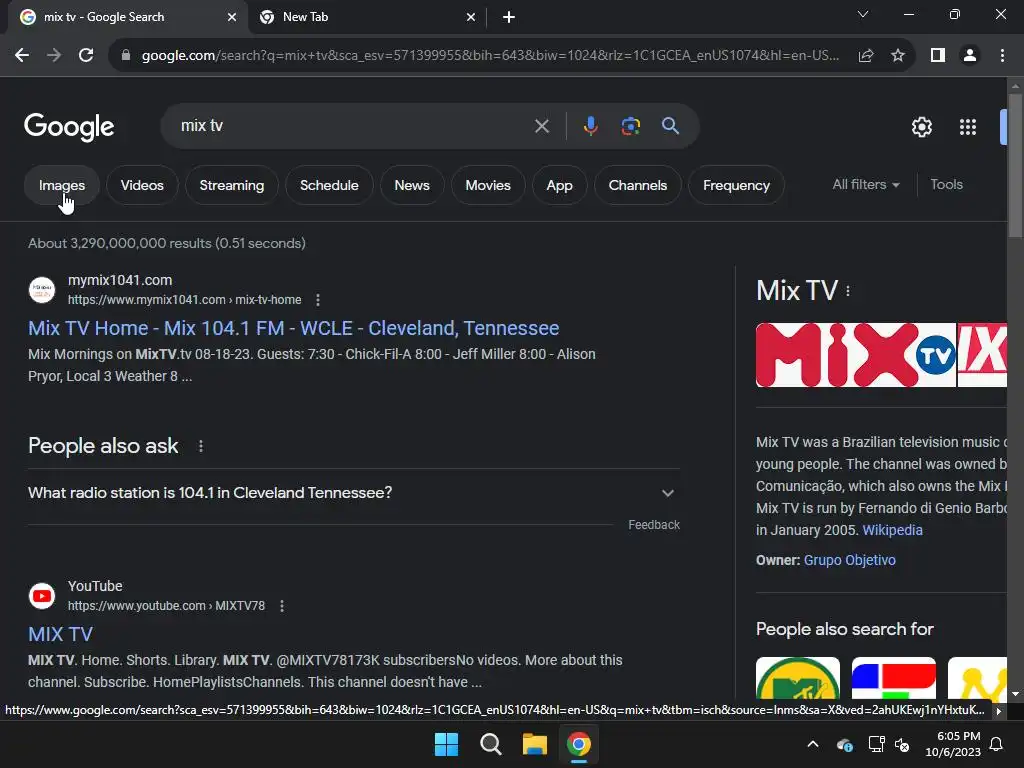This screenshot has width=1024, height=768.
Task: Expand the All filters dropdown
Action: click(x=866, y=185)
